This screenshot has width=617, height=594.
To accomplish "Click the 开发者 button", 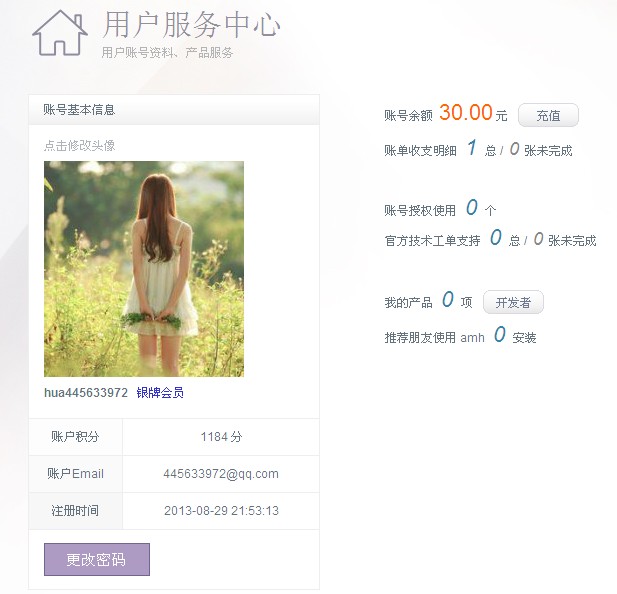I will (513, 302).
